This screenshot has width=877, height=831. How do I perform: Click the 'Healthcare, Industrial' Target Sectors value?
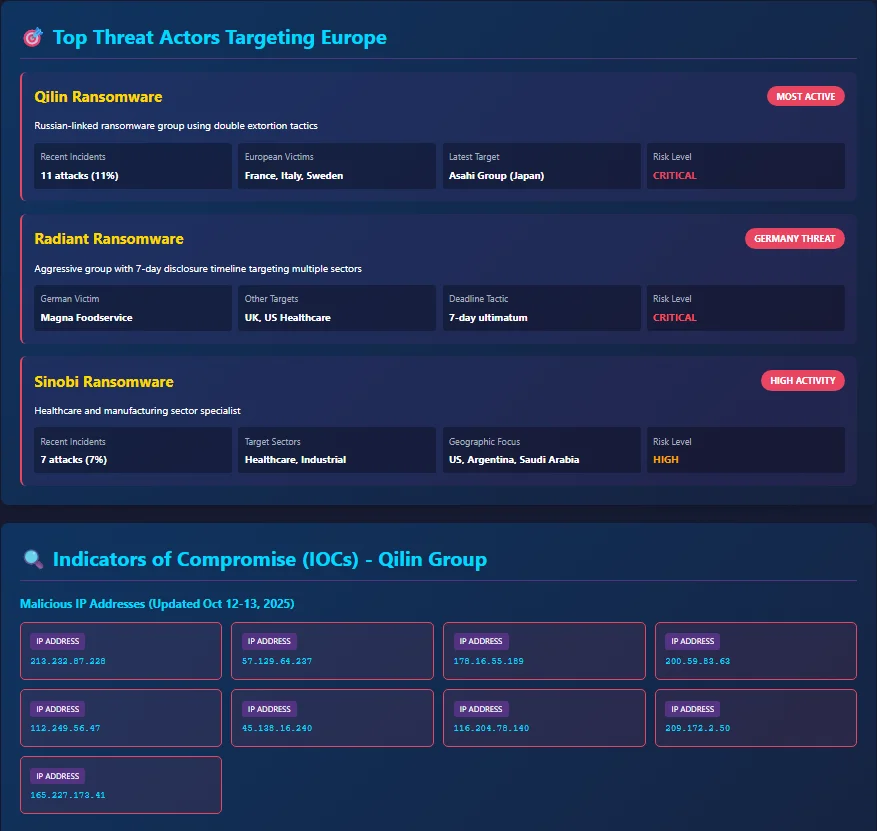(295, 460)
